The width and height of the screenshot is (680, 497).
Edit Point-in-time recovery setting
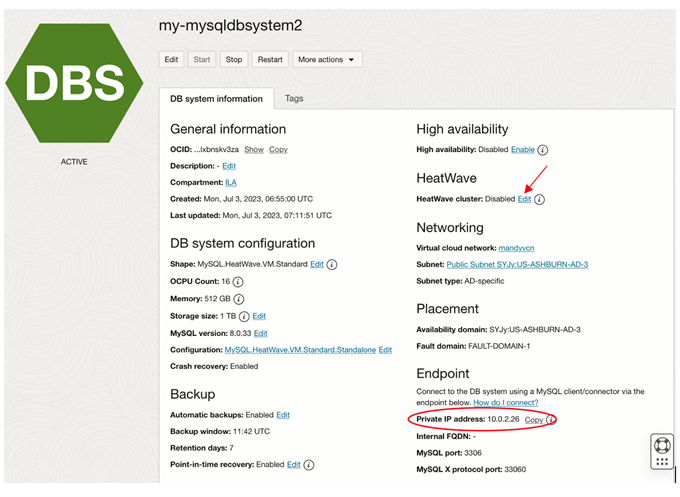(294, 464)
